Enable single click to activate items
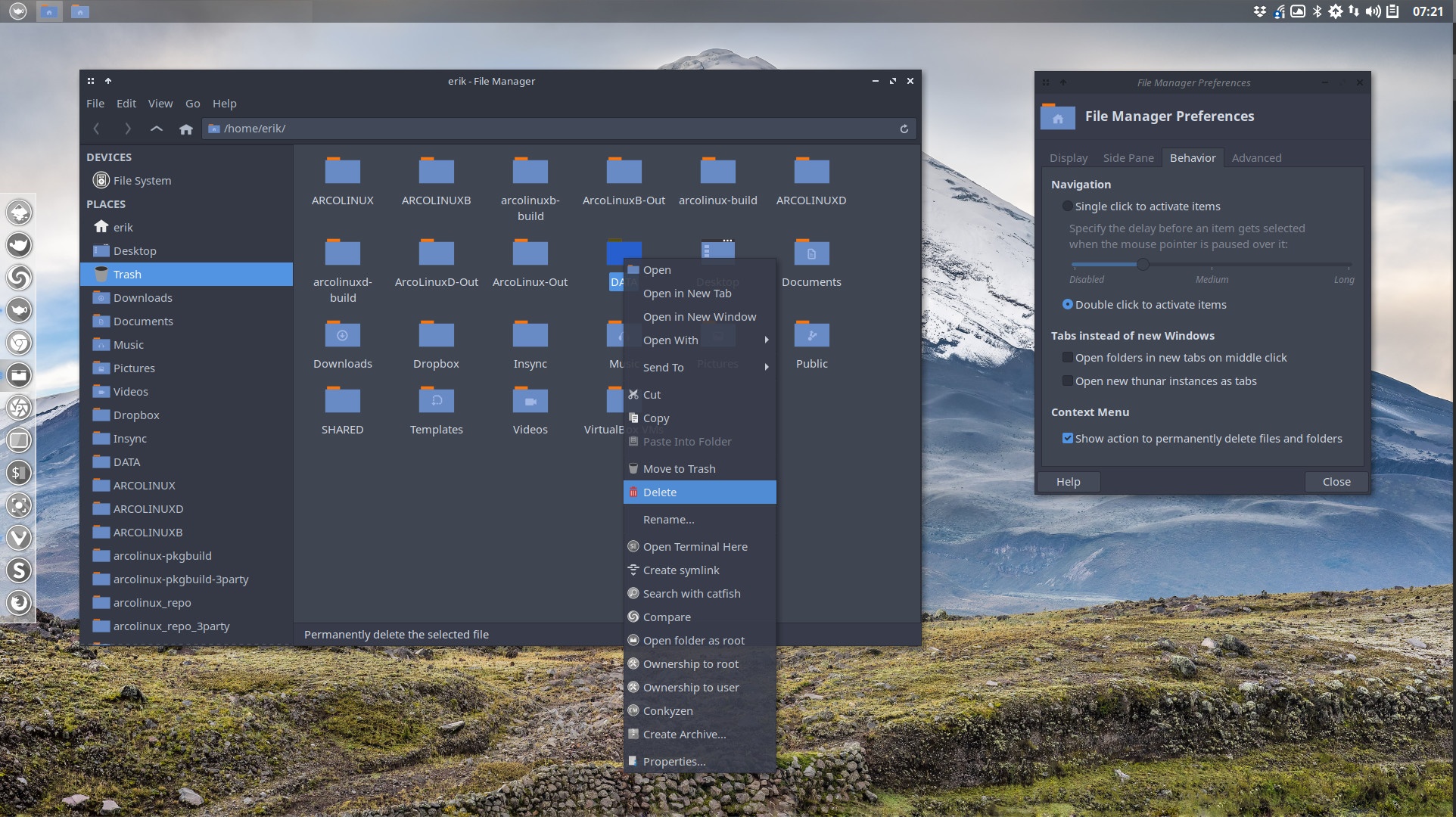This screenshot has width=1456, height=817. (1067, 207)
